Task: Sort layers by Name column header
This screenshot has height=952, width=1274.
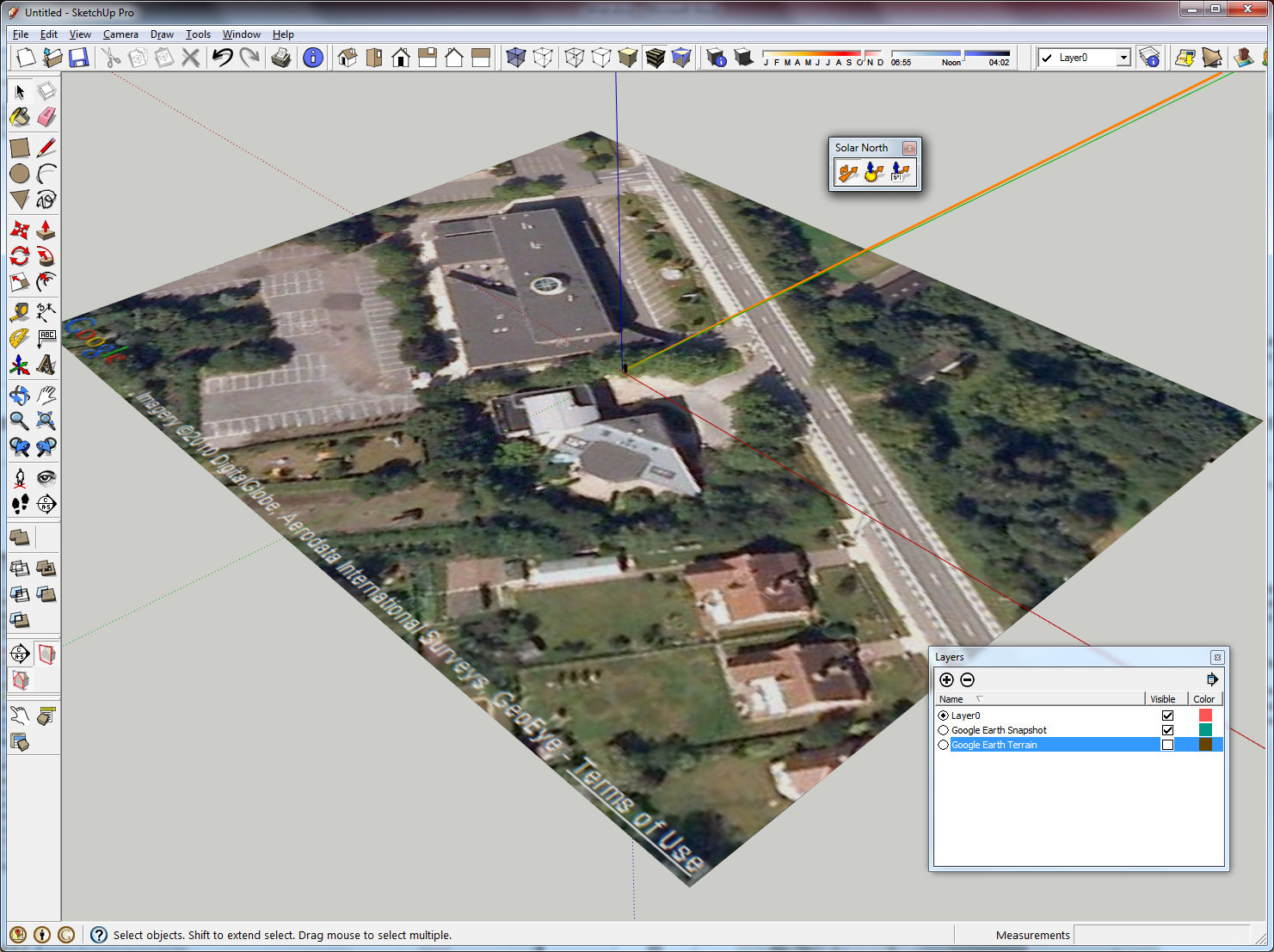Action: (1040, 699)
